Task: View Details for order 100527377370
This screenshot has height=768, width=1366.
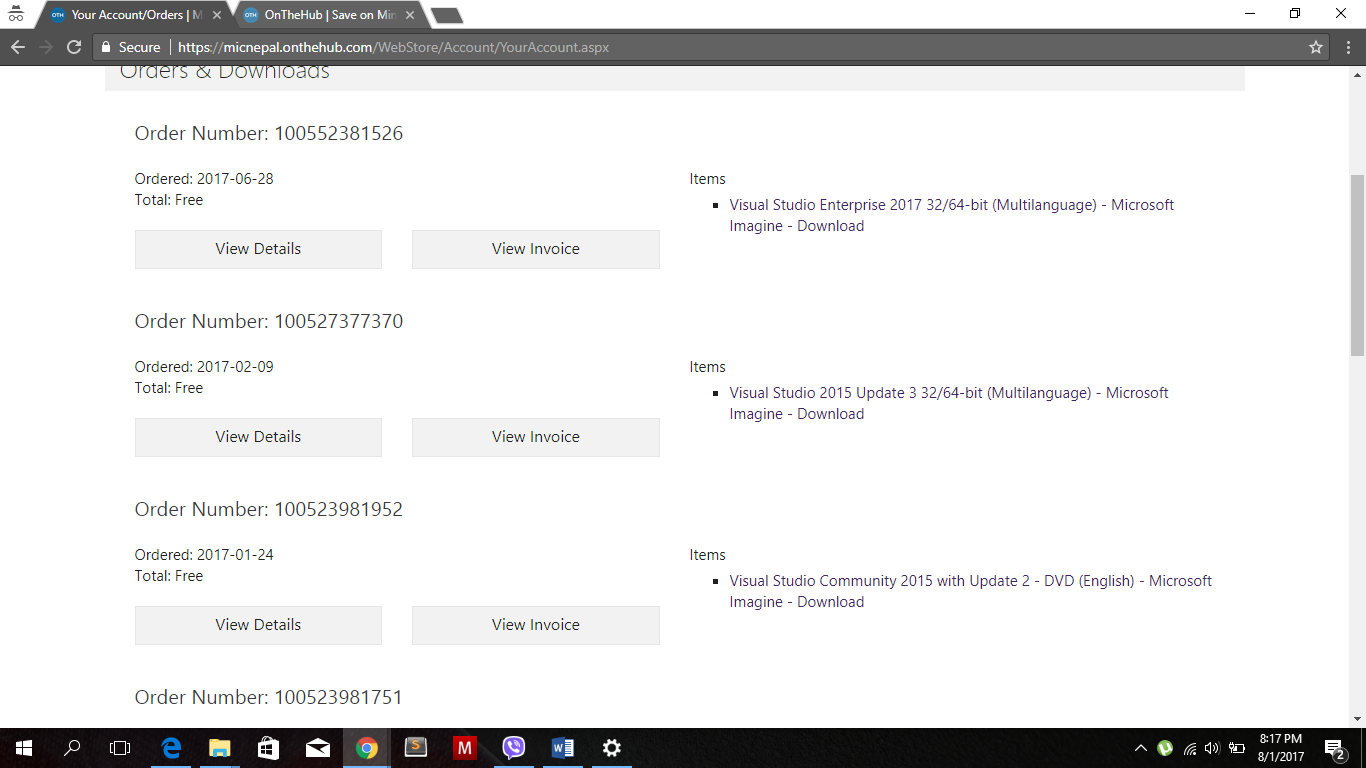Action: tap(258, 437)
